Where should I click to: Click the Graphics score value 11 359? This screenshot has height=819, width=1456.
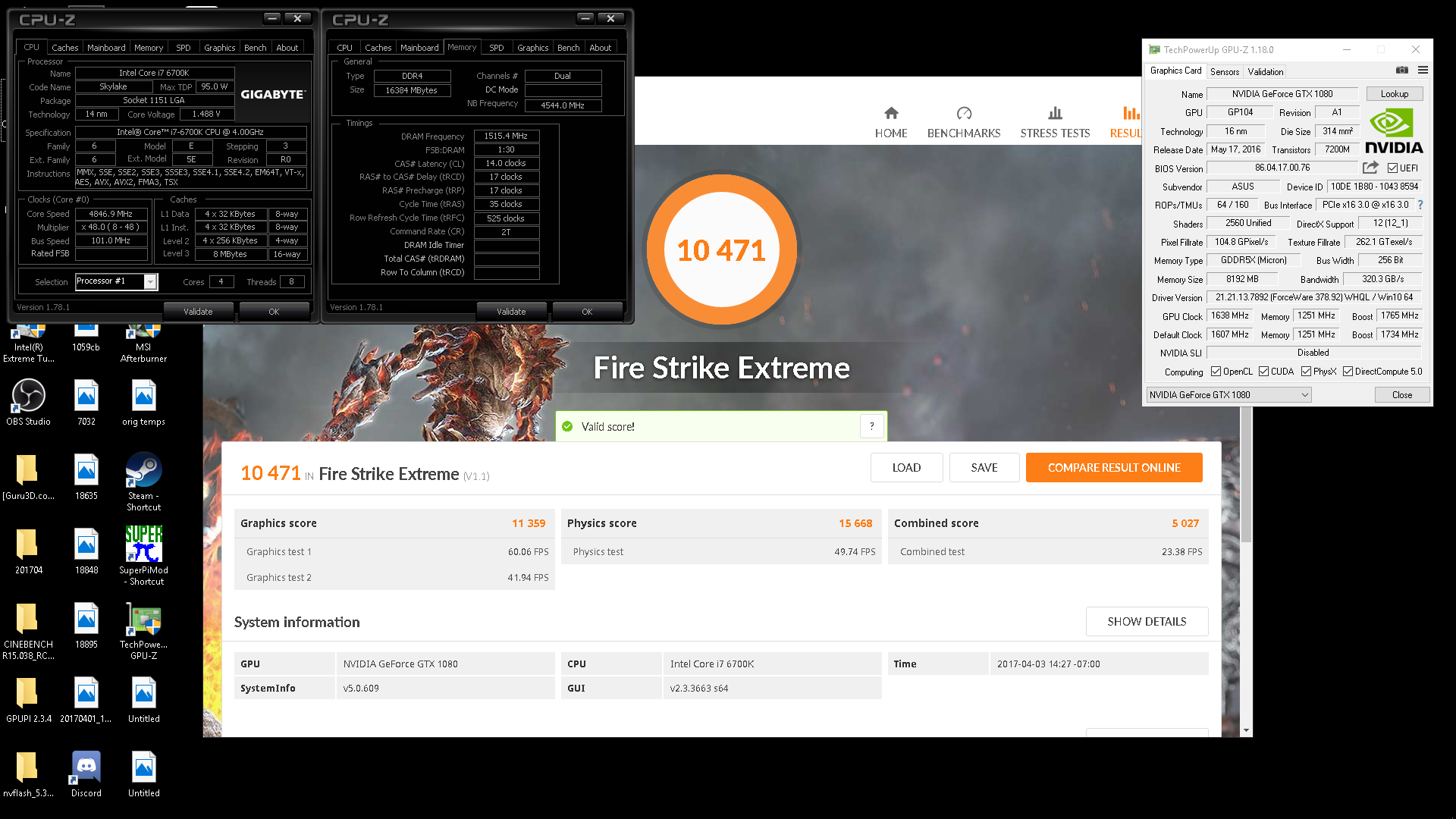coord(529,523)
